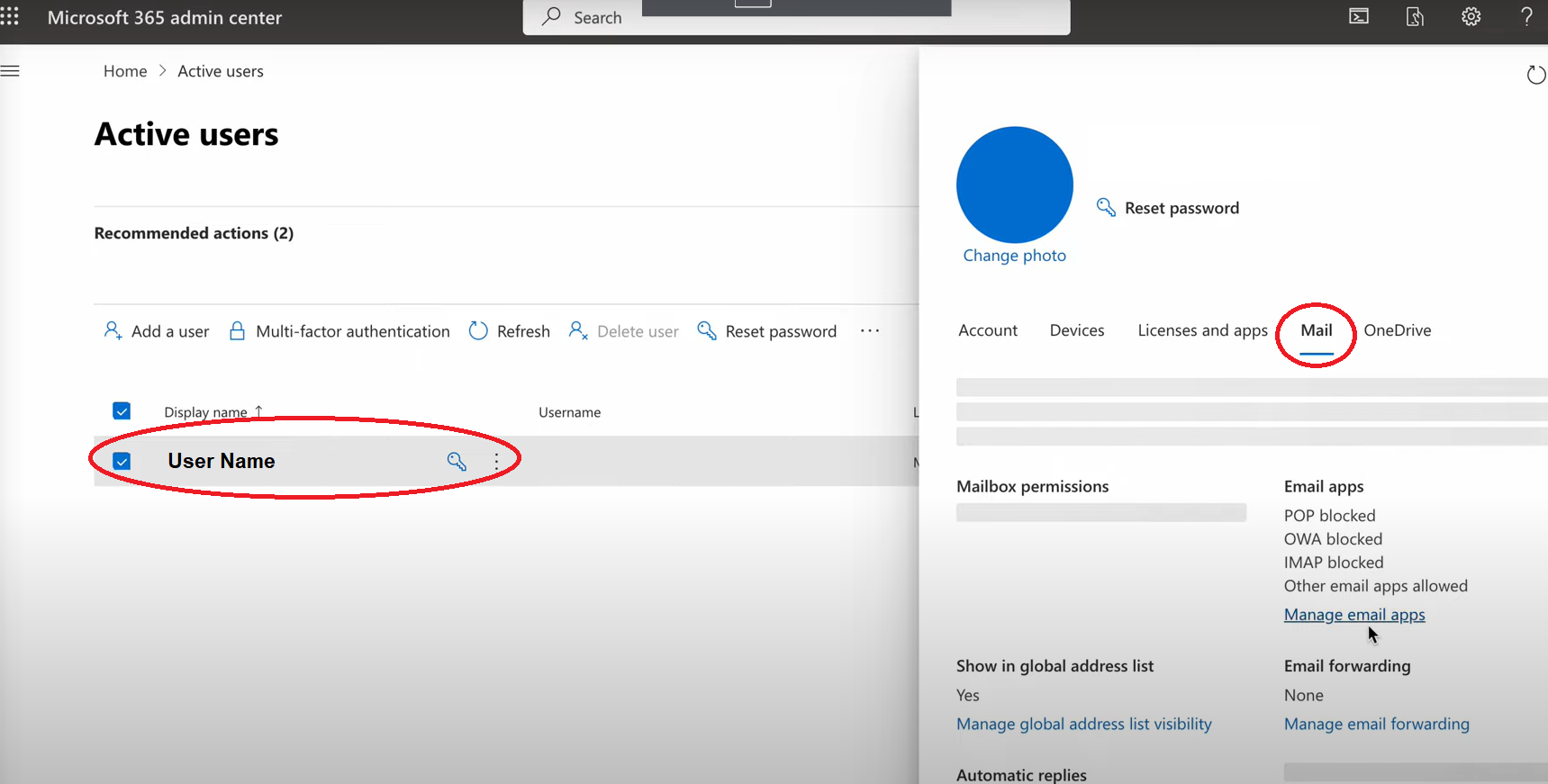
Task: Click Manage global address list visibility
Action: [1084, 724]
